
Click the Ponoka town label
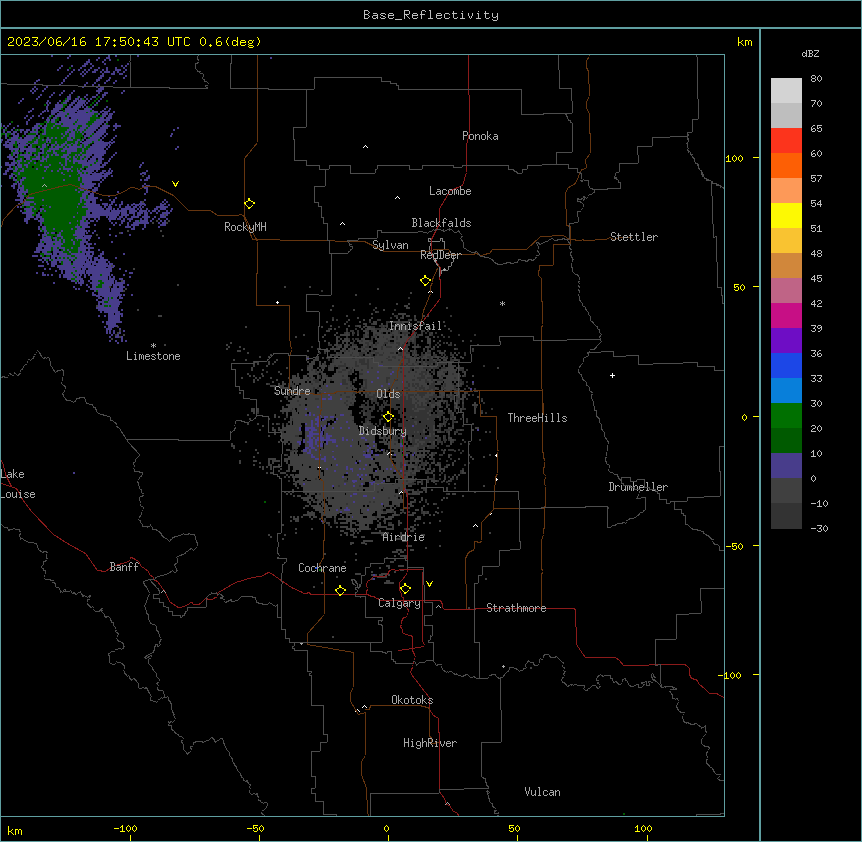click(480, 136)
